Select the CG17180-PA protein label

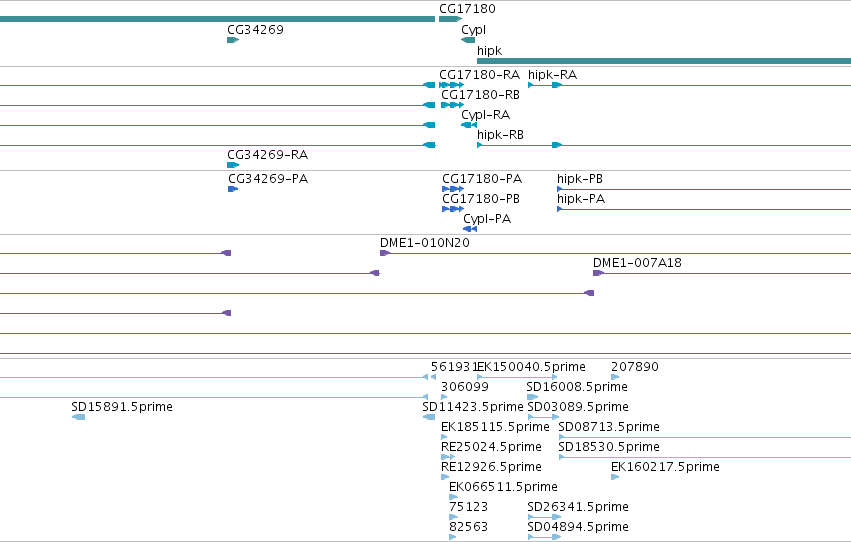(x=482, y=178)
